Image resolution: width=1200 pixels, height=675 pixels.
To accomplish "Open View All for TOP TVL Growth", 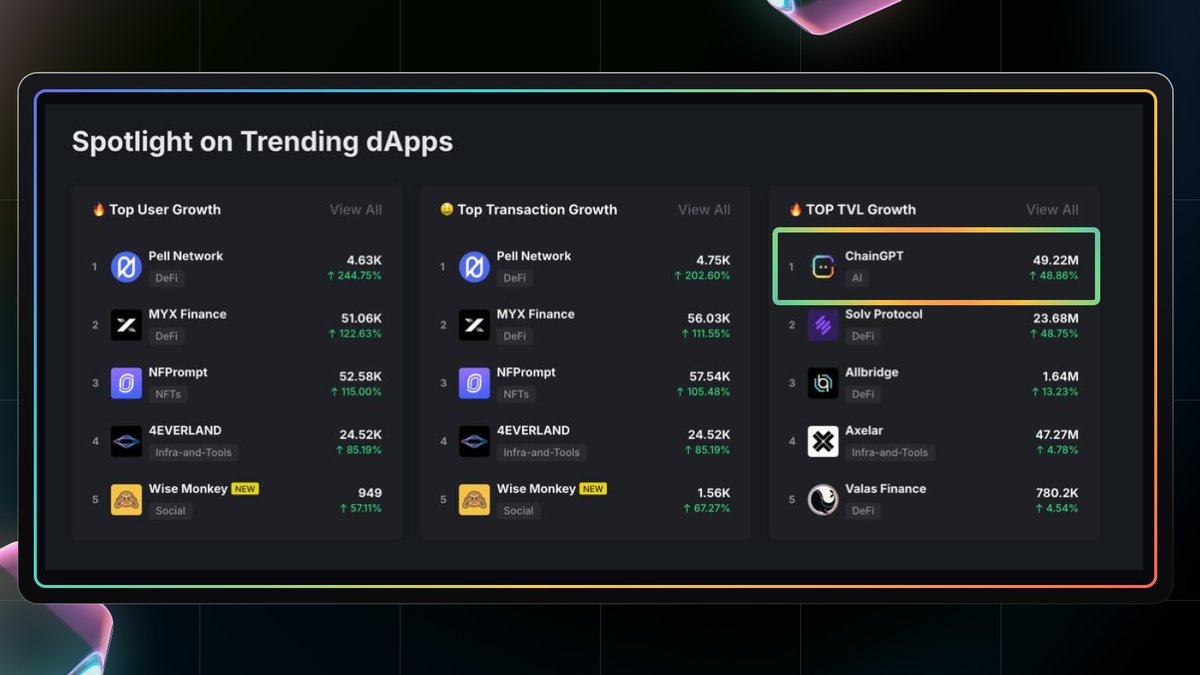I will [1052, 210].
